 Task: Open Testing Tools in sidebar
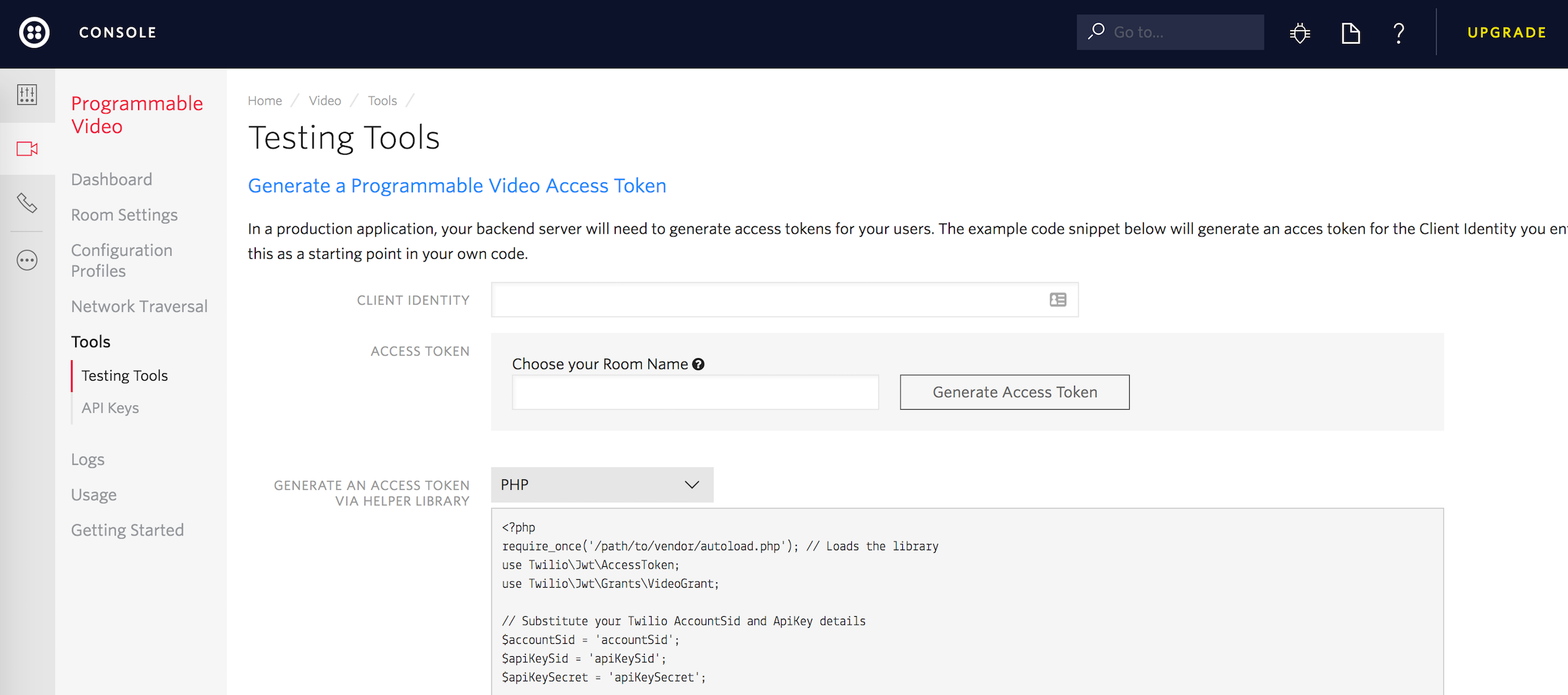(x=125, y=375)
